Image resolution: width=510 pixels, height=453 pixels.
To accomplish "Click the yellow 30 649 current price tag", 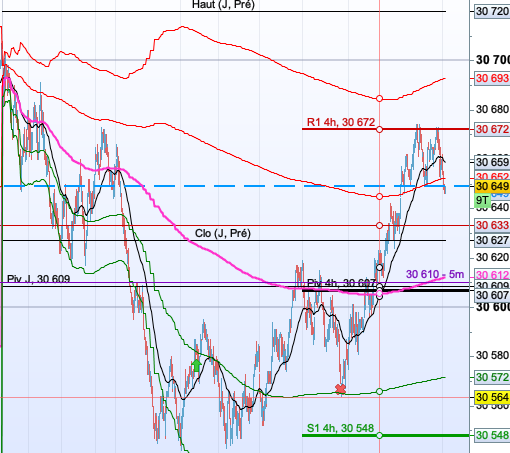I will [x=492, y=186].
